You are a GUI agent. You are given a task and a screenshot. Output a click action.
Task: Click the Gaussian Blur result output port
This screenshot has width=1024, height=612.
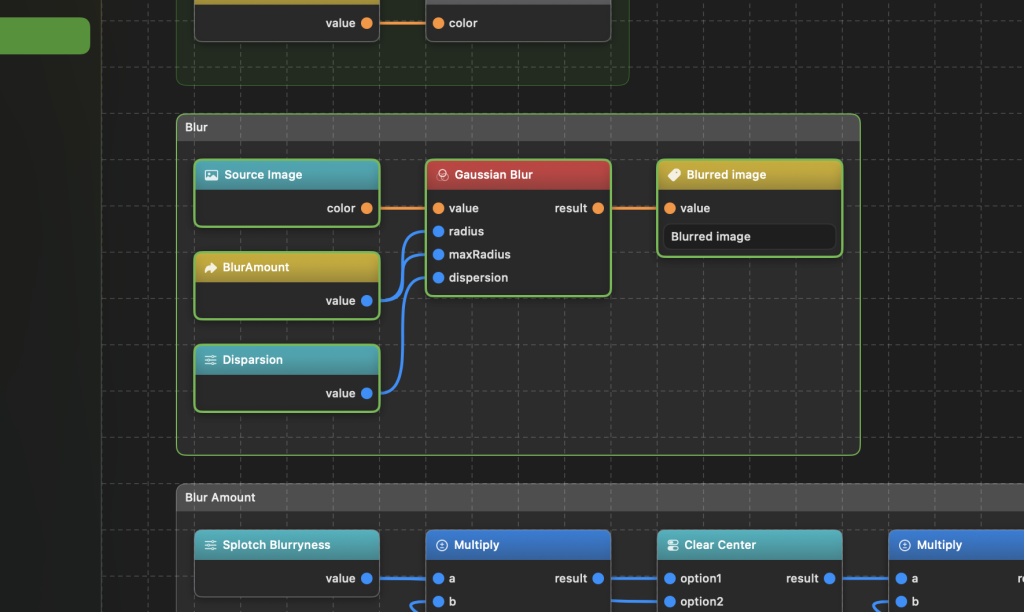coord(598,208)
